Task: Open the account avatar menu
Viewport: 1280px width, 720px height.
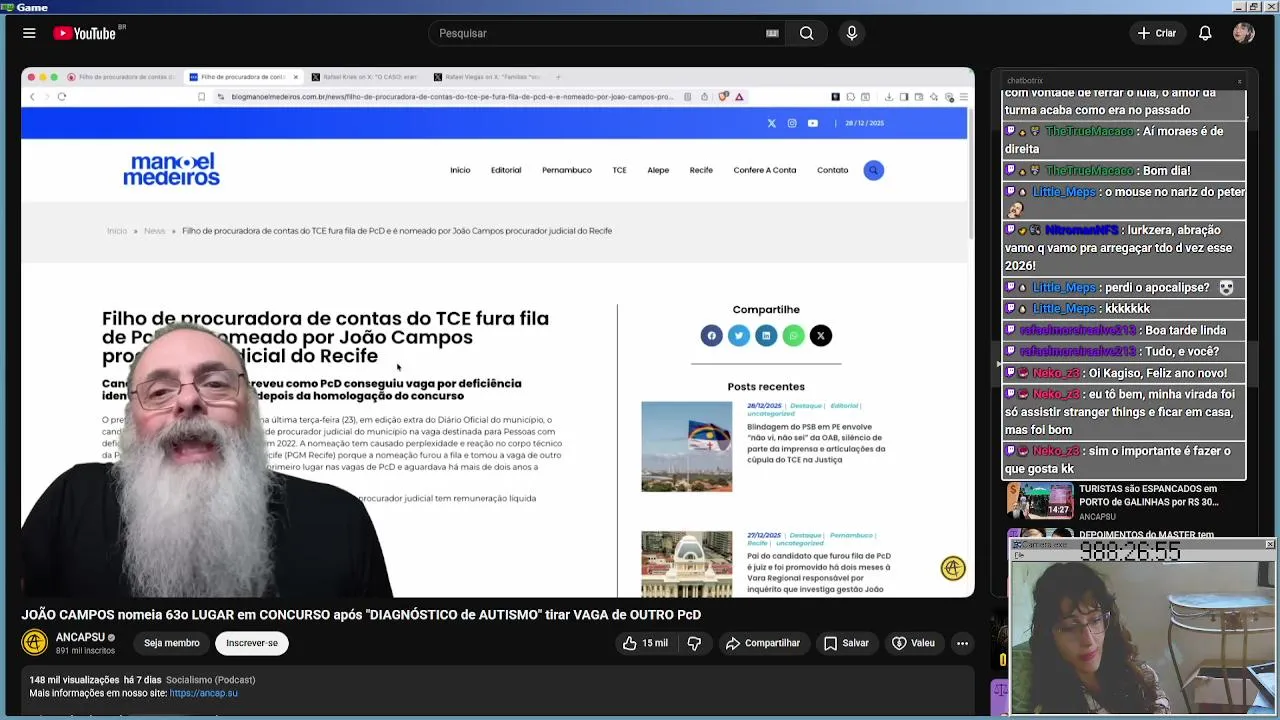Action: 1244,33
